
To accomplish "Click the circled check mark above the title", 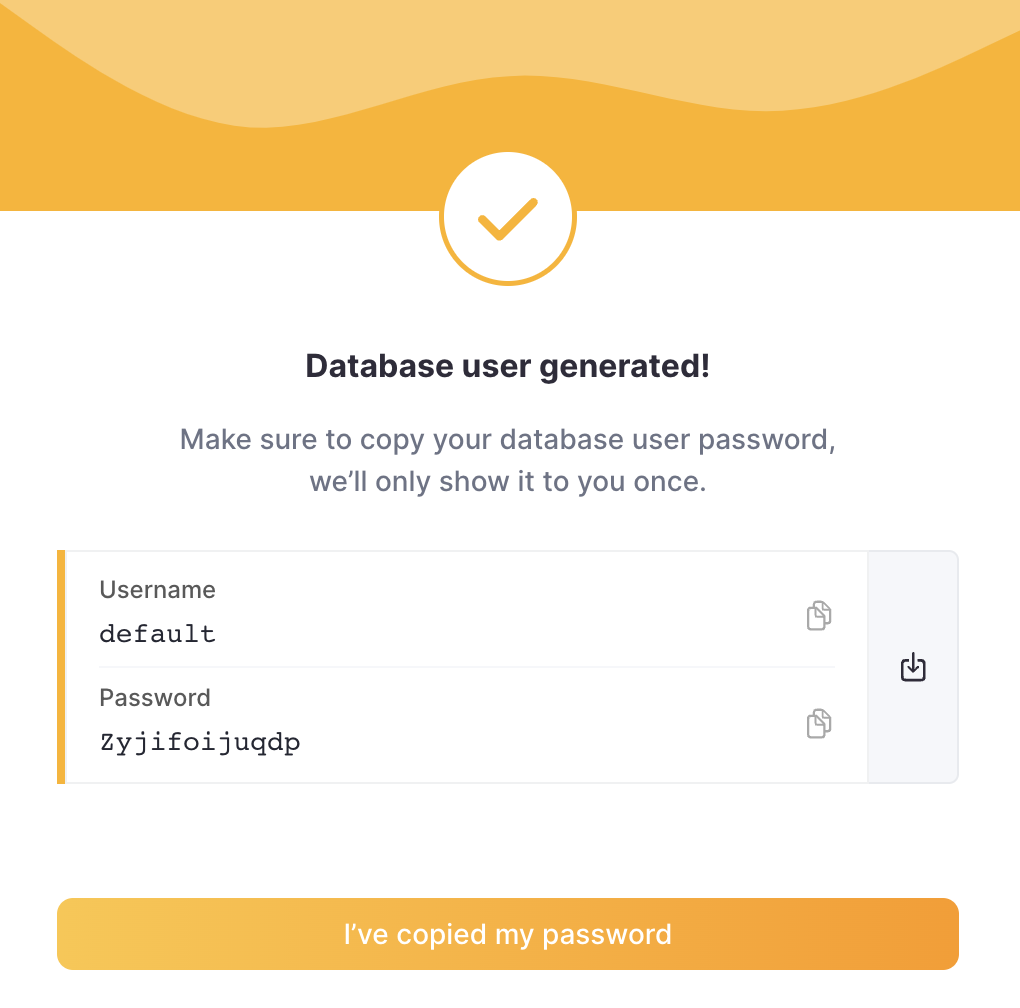I will (508, 216).
